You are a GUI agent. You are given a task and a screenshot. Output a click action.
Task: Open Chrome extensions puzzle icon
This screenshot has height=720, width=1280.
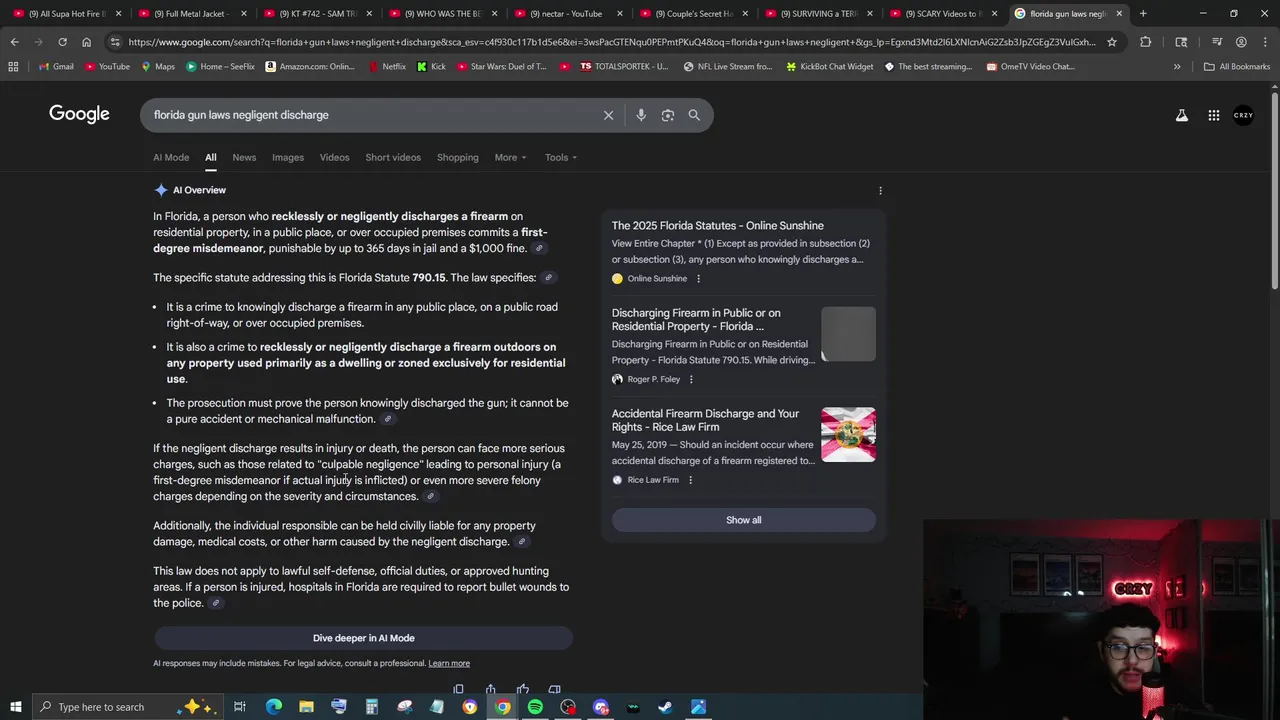(1145, 42)
